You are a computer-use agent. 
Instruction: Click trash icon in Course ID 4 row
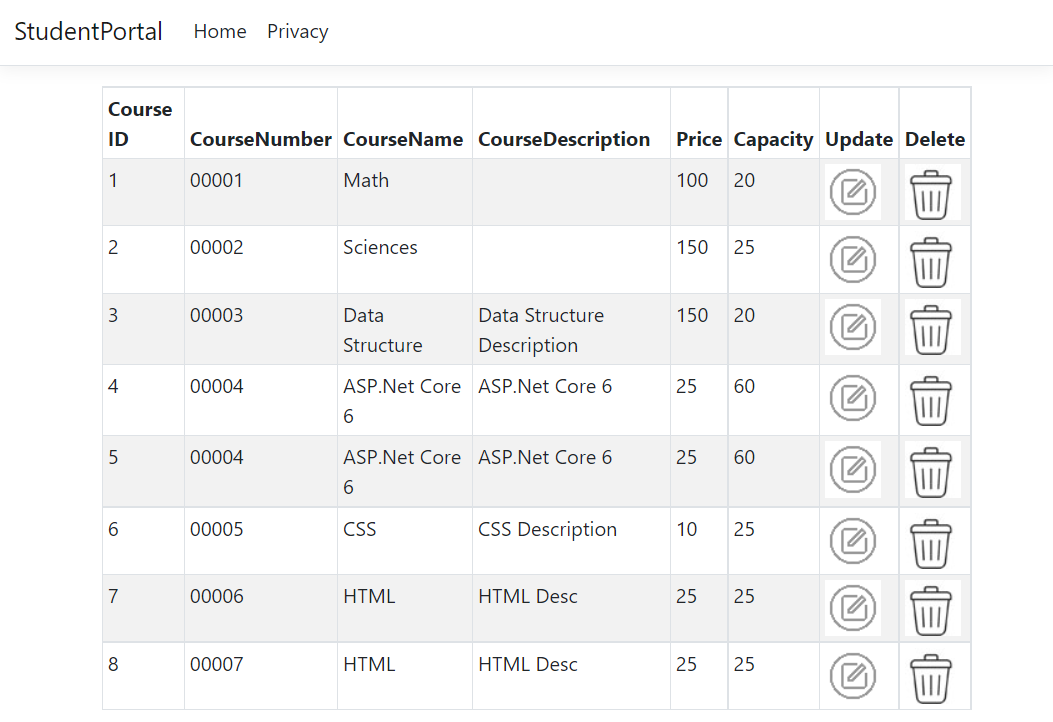point(931,401)
